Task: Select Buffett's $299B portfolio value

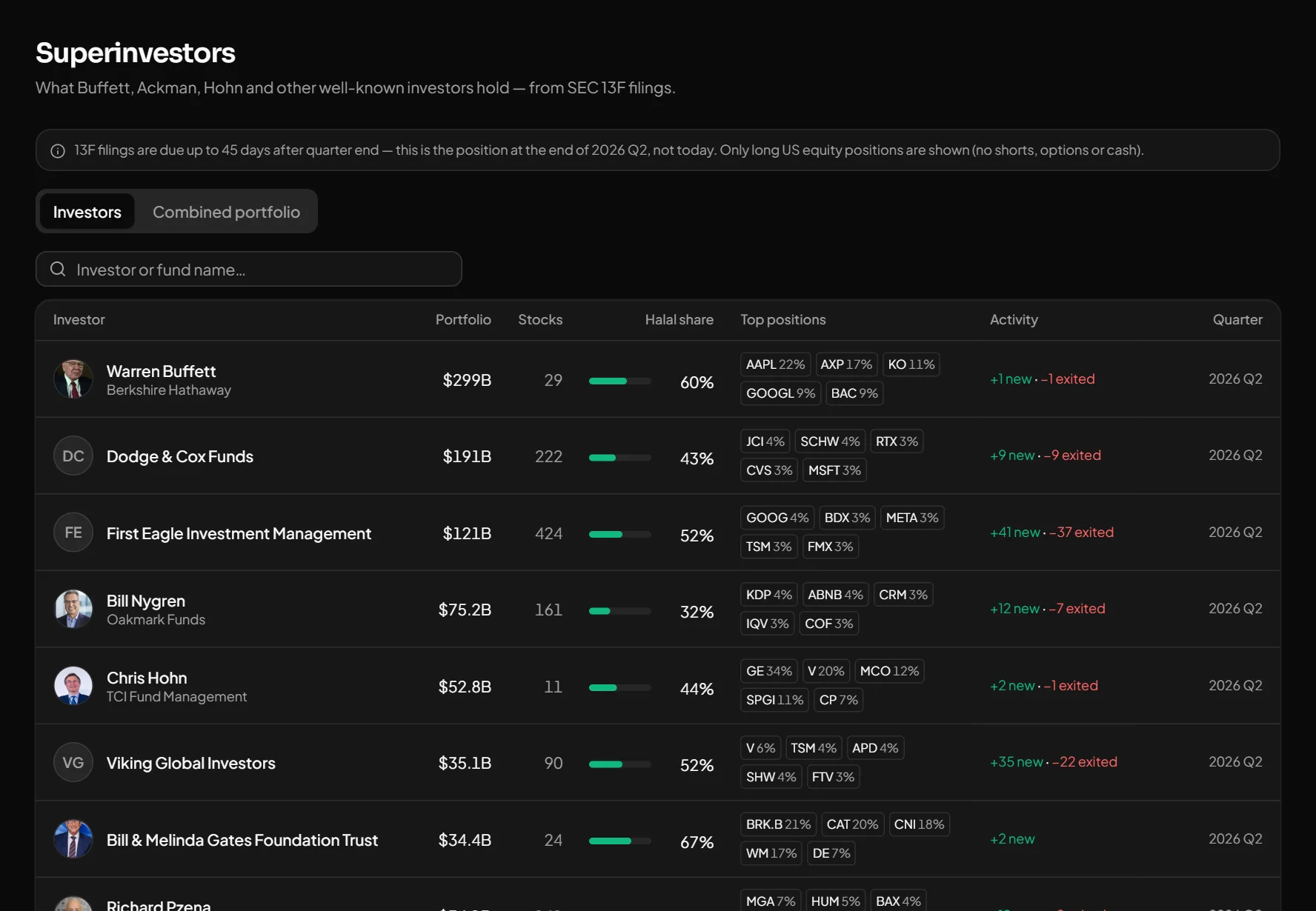Action: 467,380
